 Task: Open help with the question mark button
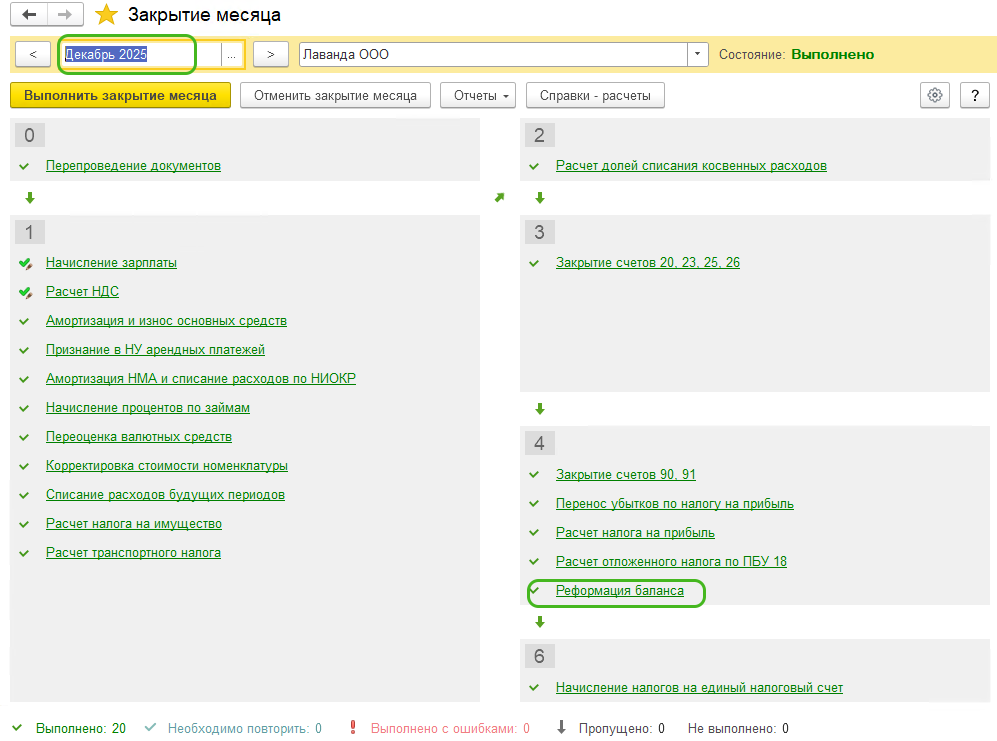pyautogui.click(x=974, y=95)
